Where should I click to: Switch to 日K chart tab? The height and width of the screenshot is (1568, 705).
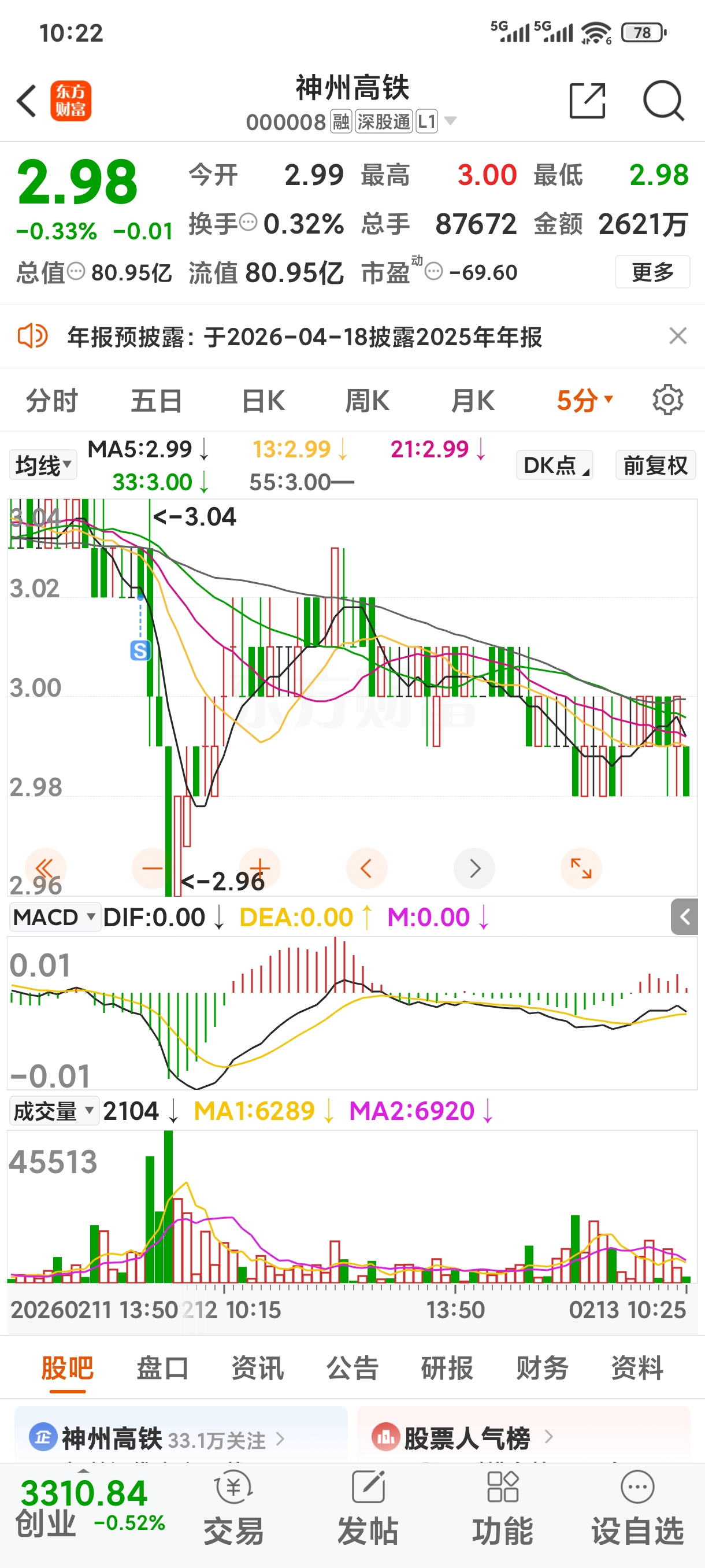tap(263, 401)
